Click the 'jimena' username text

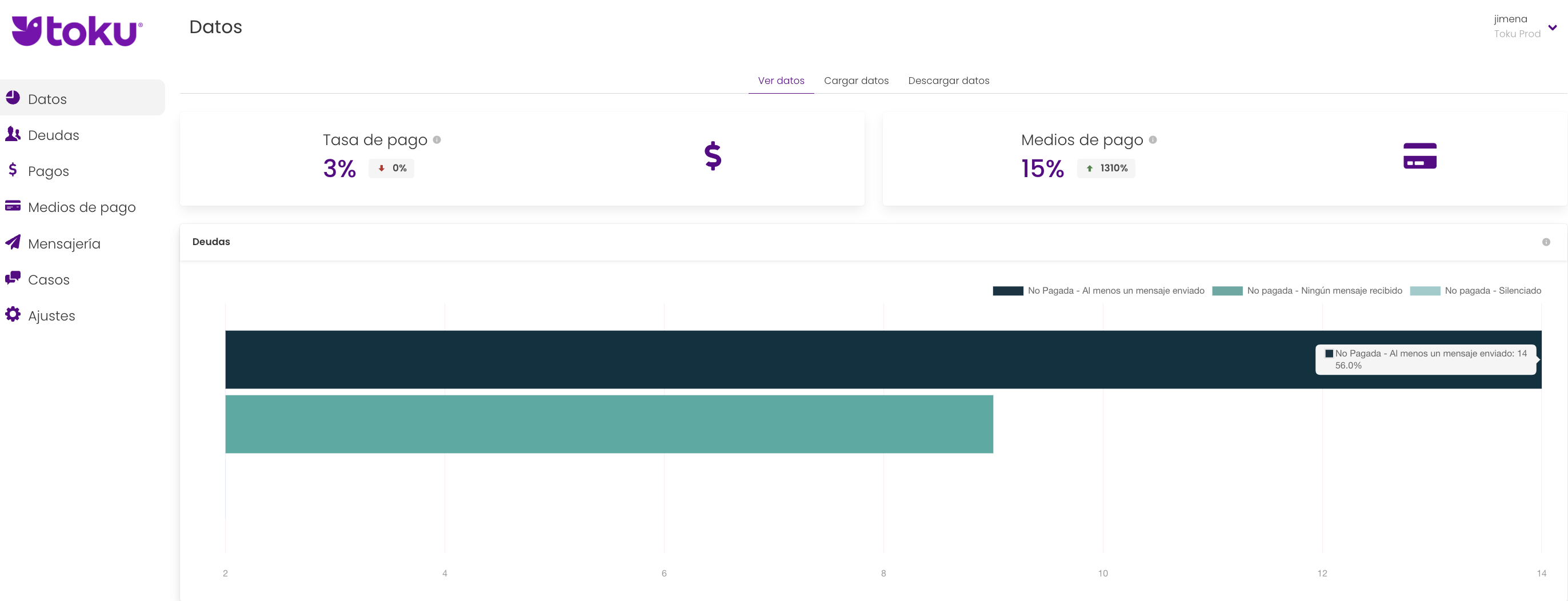[x=1510, y=19]
